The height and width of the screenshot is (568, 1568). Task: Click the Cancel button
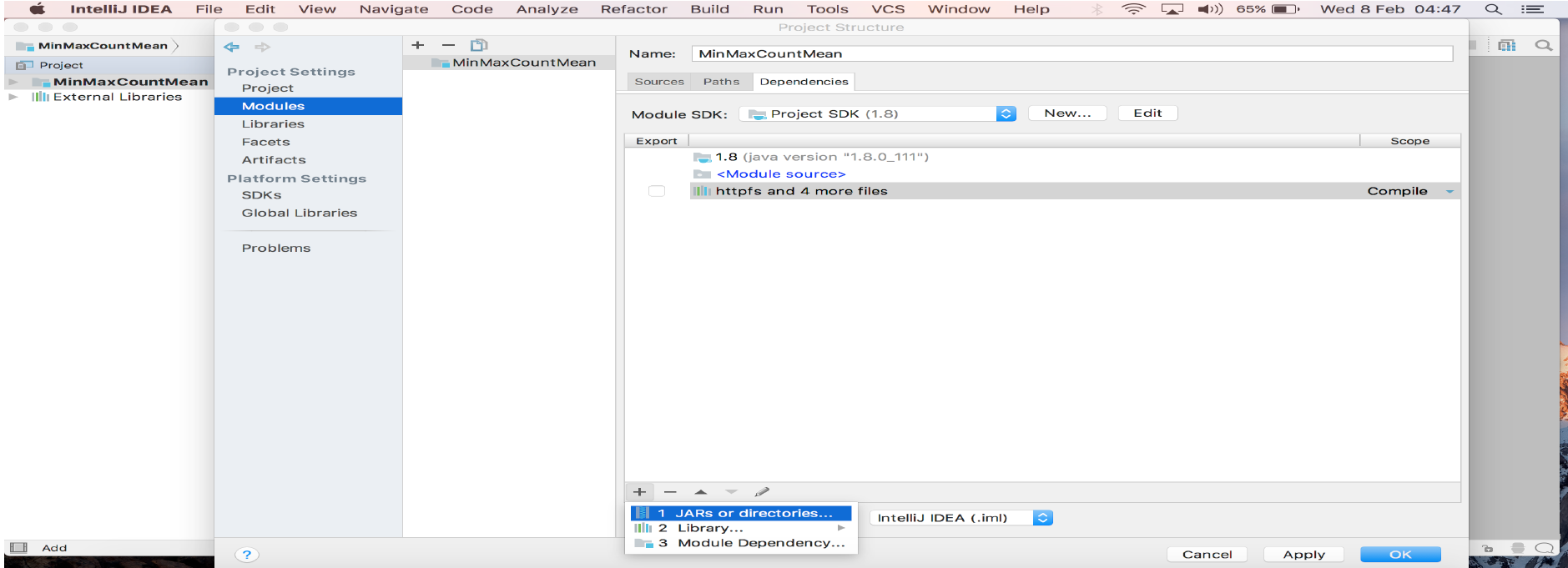coord(1207,555)
